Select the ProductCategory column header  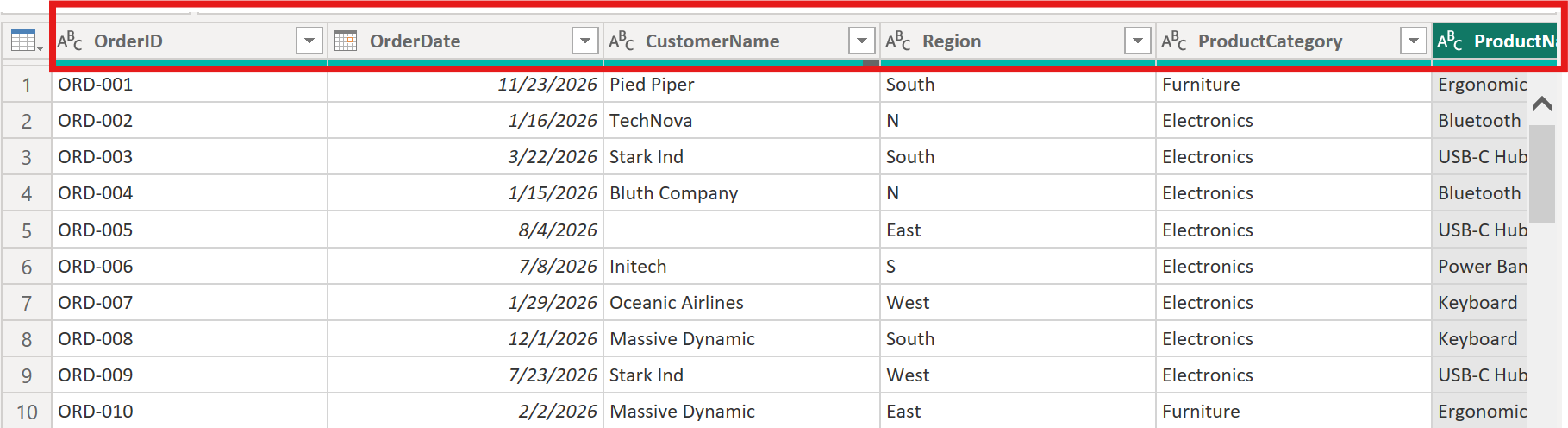pos(1294,41)
